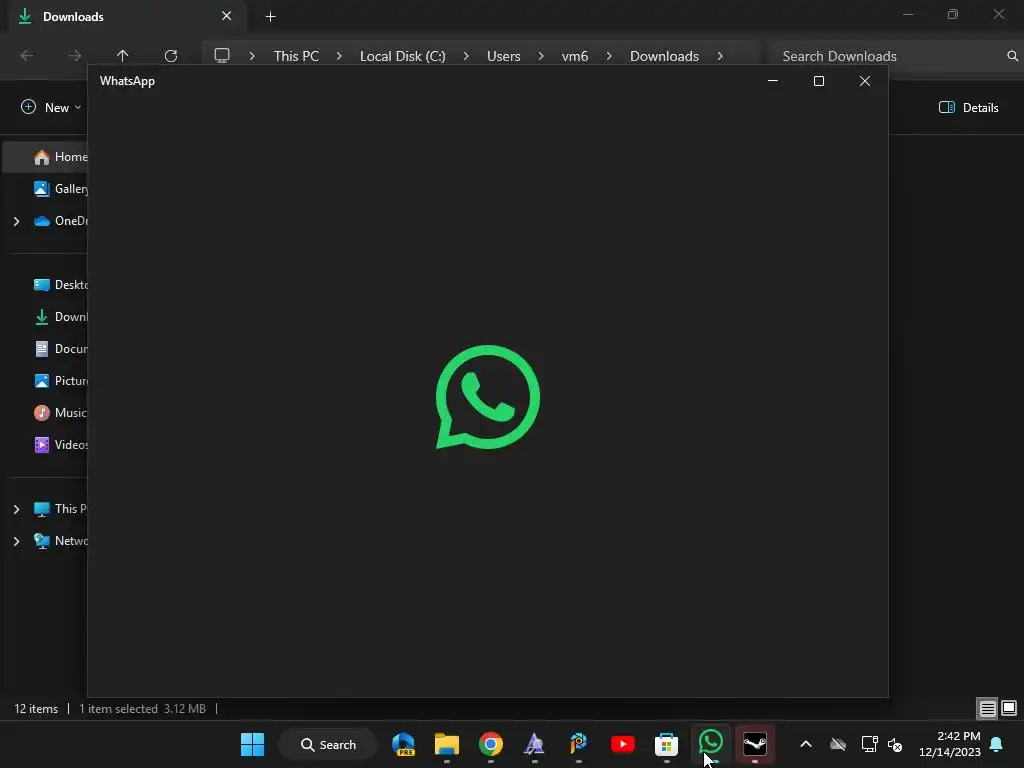Go back in File Explorer
The image size is (1024, 768).
(27, 56)
